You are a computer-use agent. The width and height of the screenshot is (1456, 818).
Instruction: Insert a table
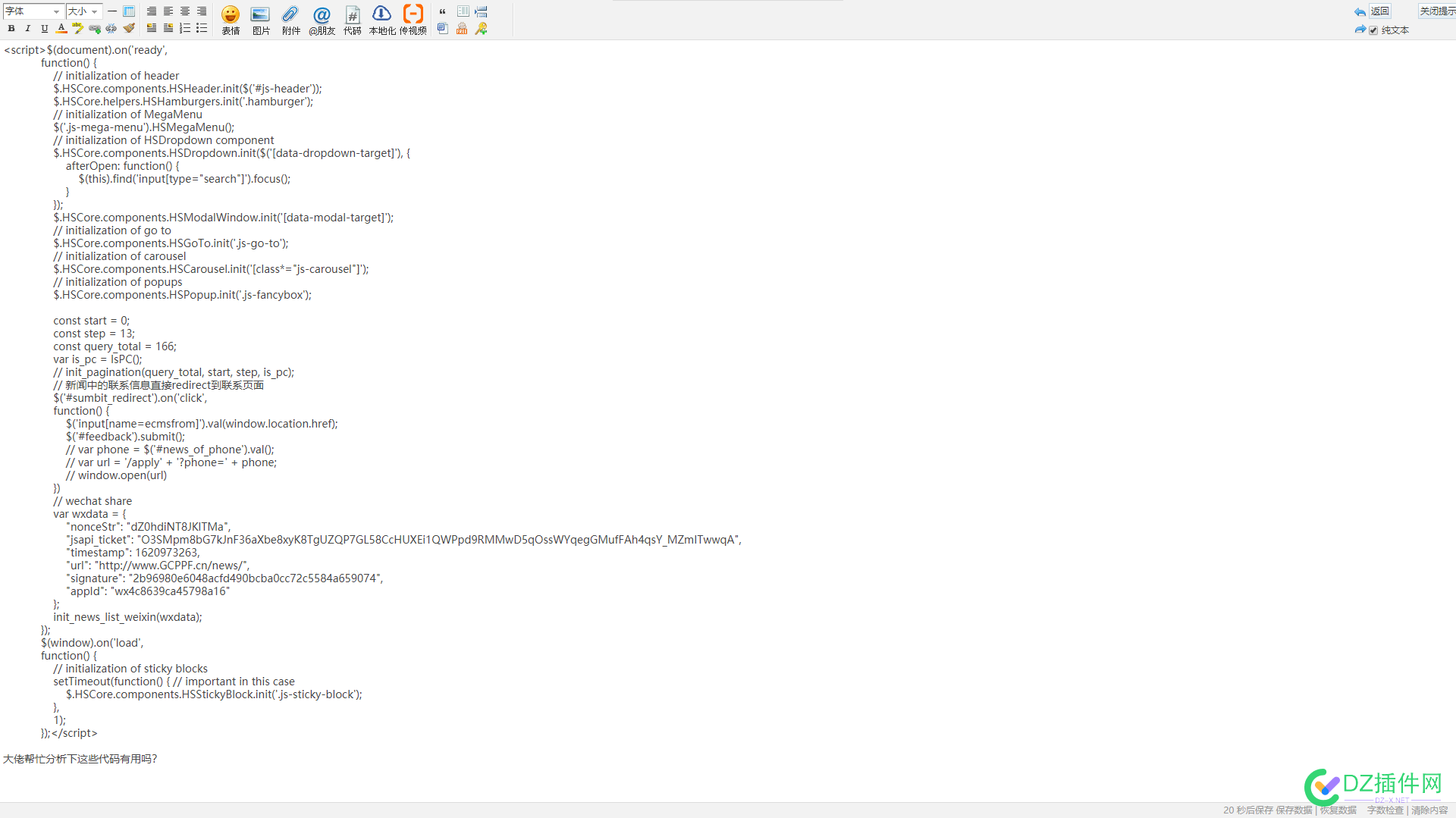coord(129,11)
